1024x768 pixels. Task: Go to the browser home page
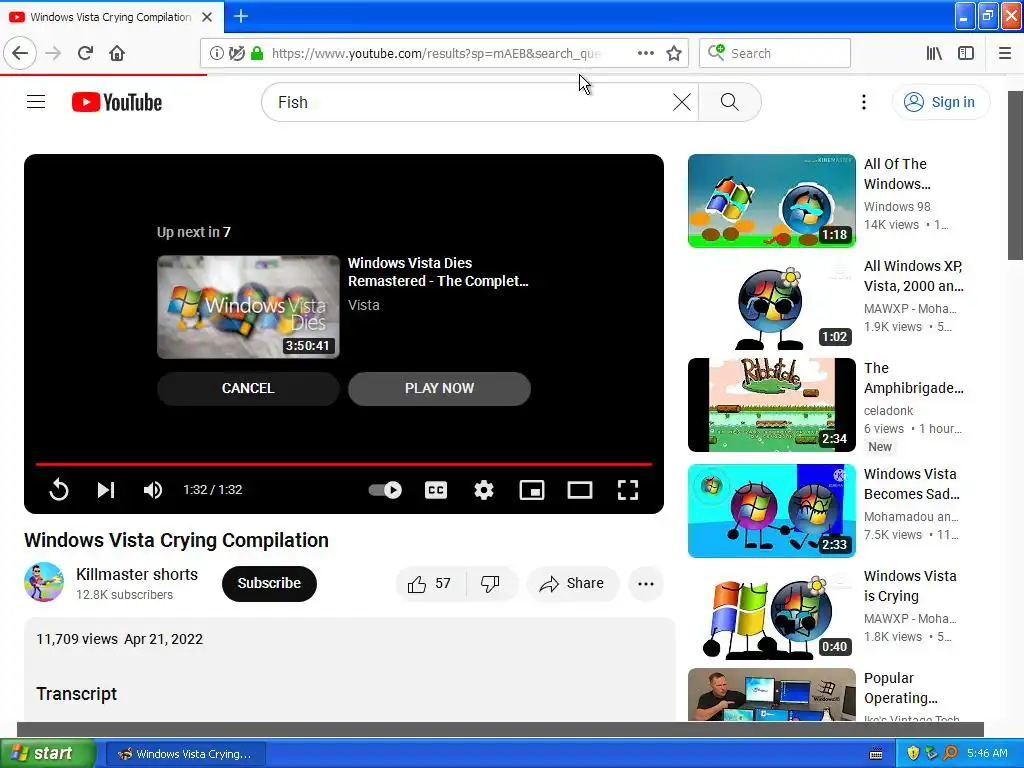click(x=117, y=53)
